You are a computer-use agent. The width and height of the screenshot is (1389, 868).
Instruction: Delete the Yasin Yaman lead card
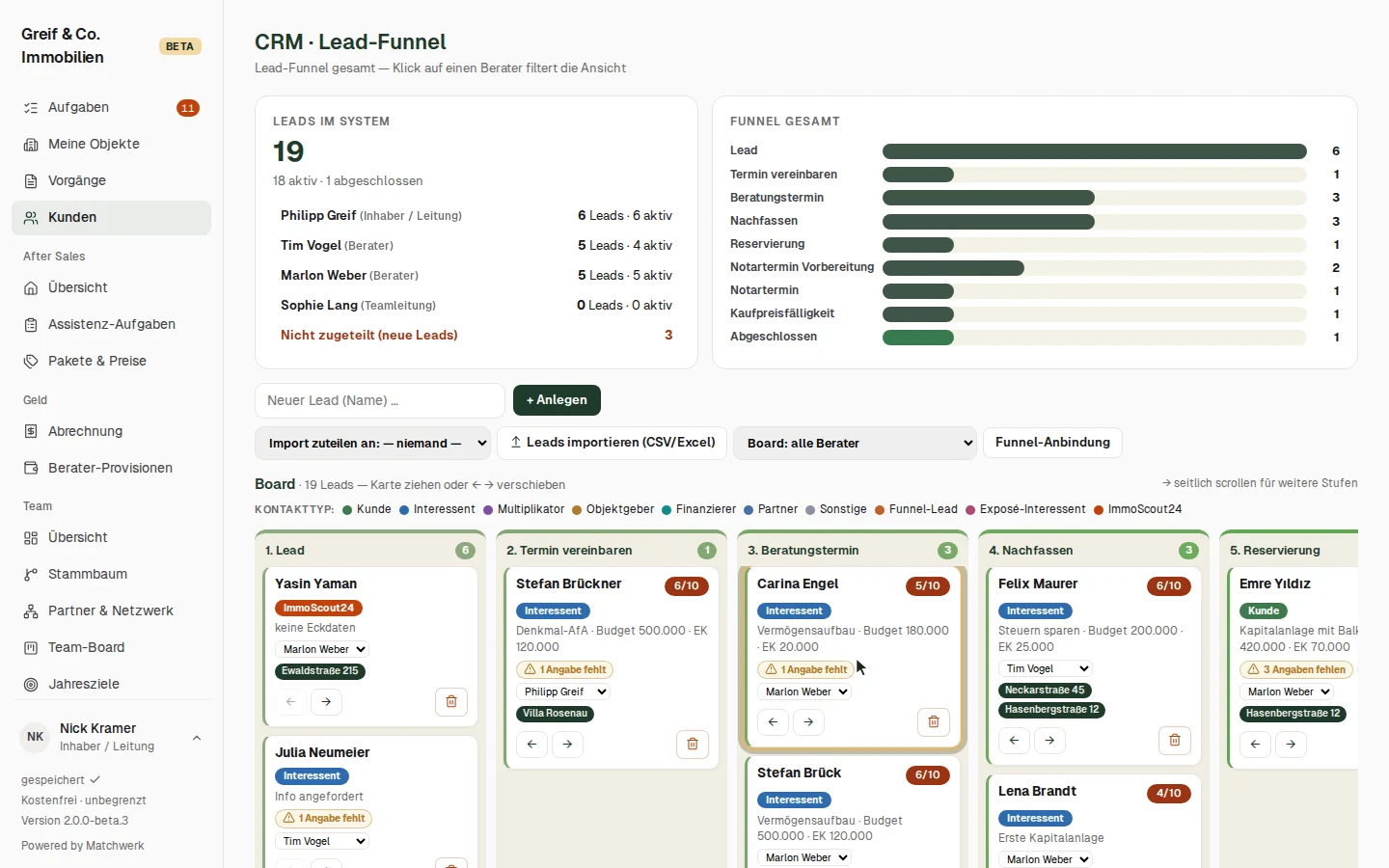[451, 702]
